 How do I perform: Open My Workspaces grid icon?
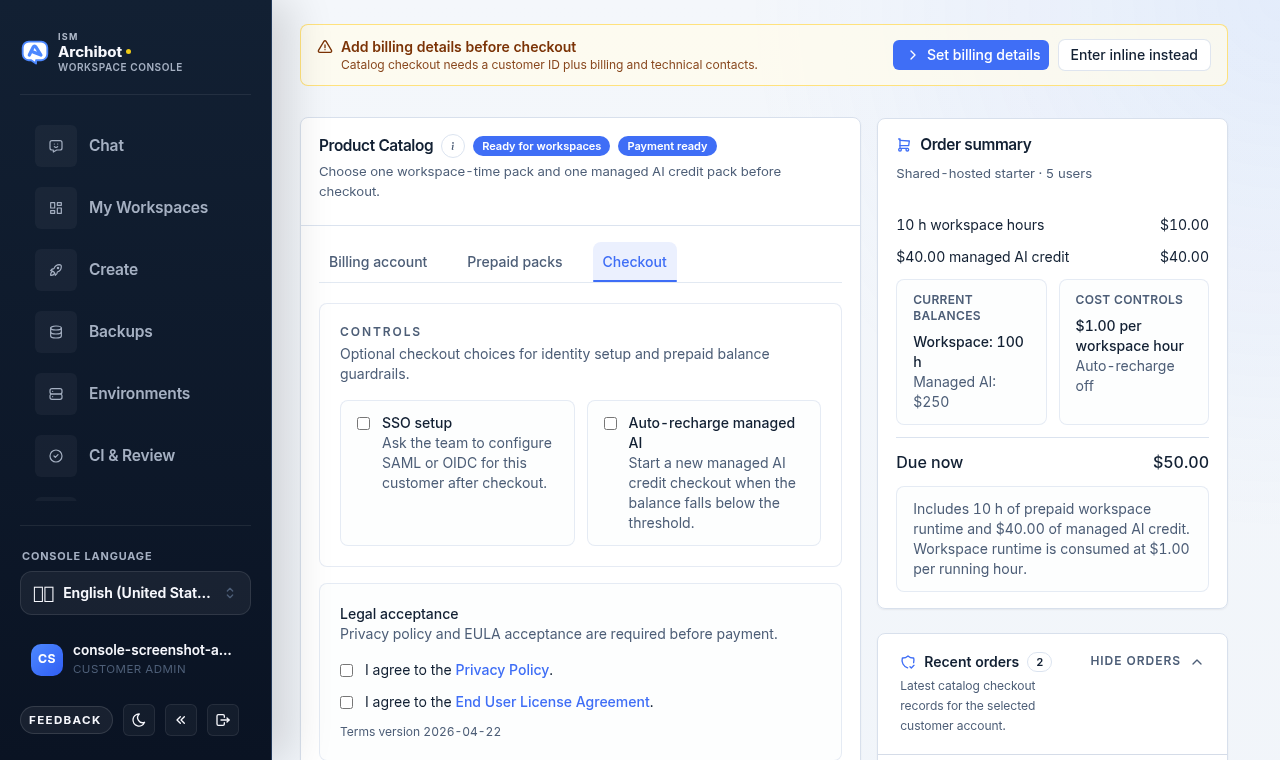(56, 208)
